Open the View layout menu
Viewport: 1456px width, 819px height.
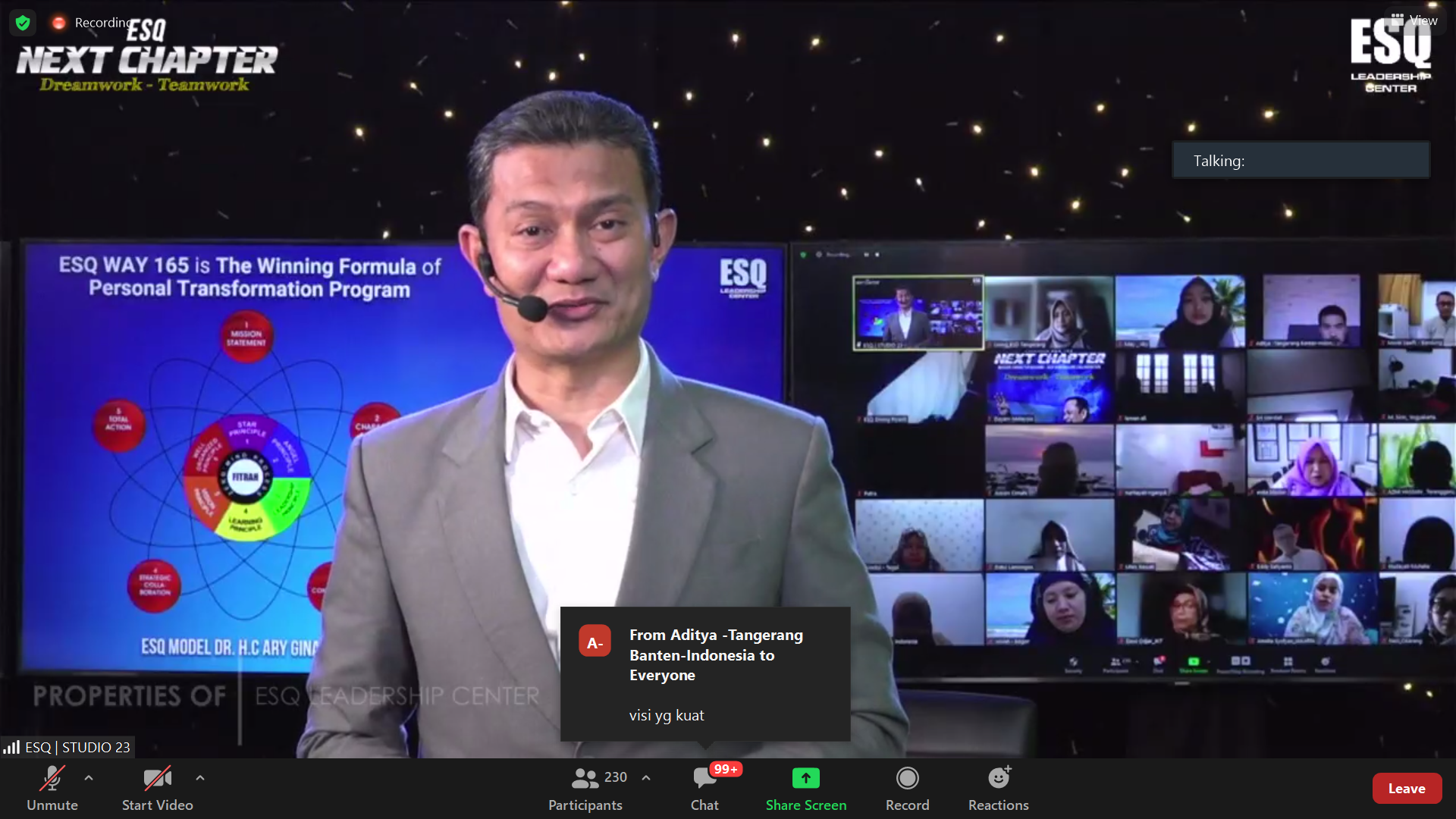[1414, 20]
